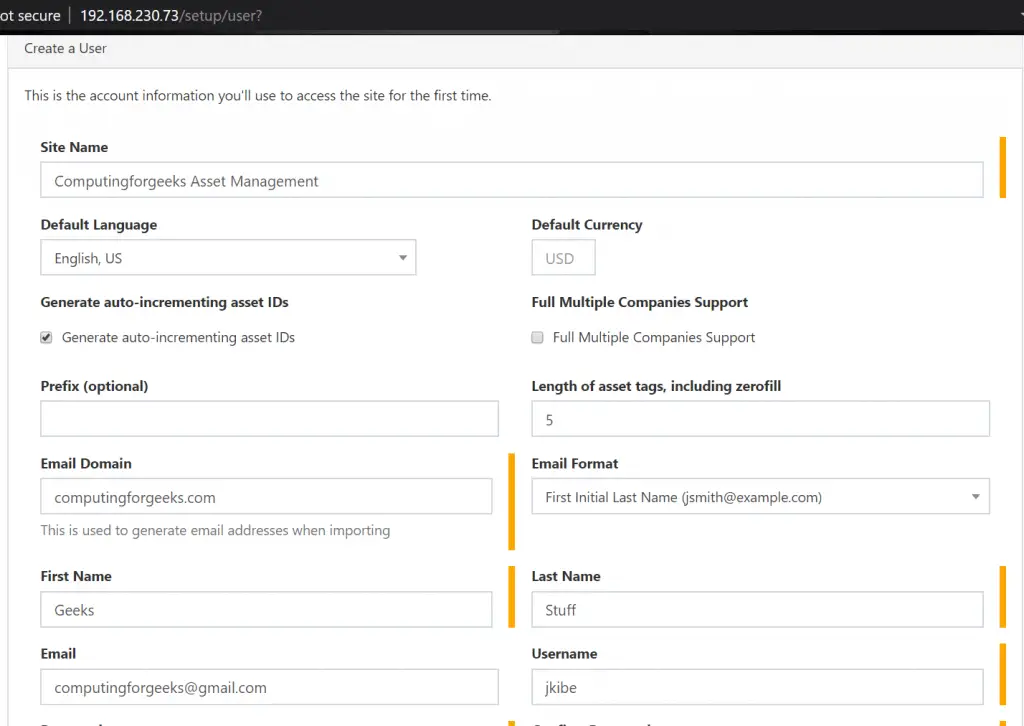The width and height of the screenshot is (1024, 726).
Task: Click the 'Default Currency' label
Action: click(x=587, y=225)
